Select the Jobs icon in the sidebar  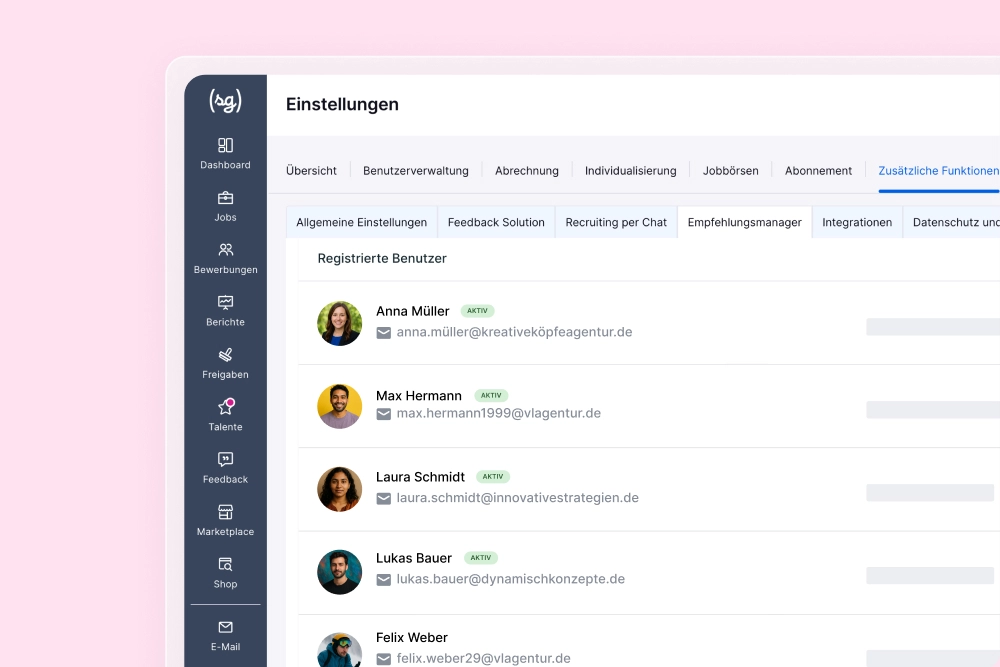tap(225, 205)
